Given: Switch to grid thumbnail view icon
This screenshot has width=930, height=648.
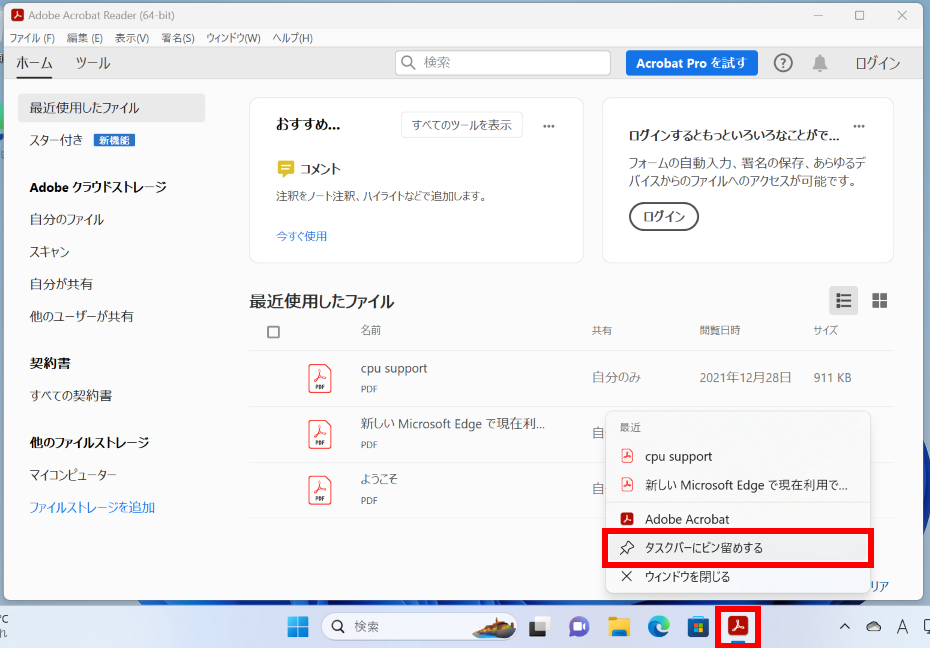Looking at the screenshot, I should (880, 301).
